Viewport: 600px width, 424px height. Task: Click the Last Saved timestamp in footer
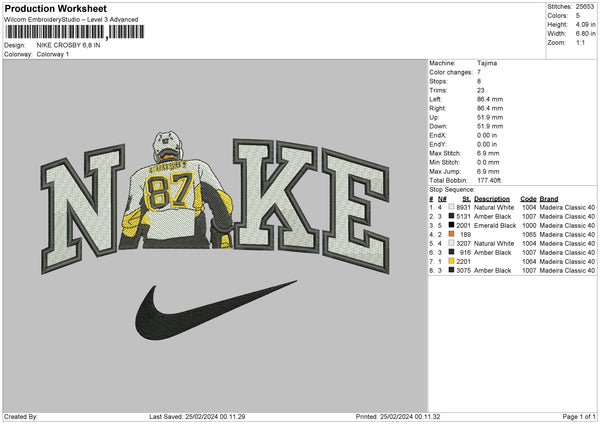coord(197,417)
